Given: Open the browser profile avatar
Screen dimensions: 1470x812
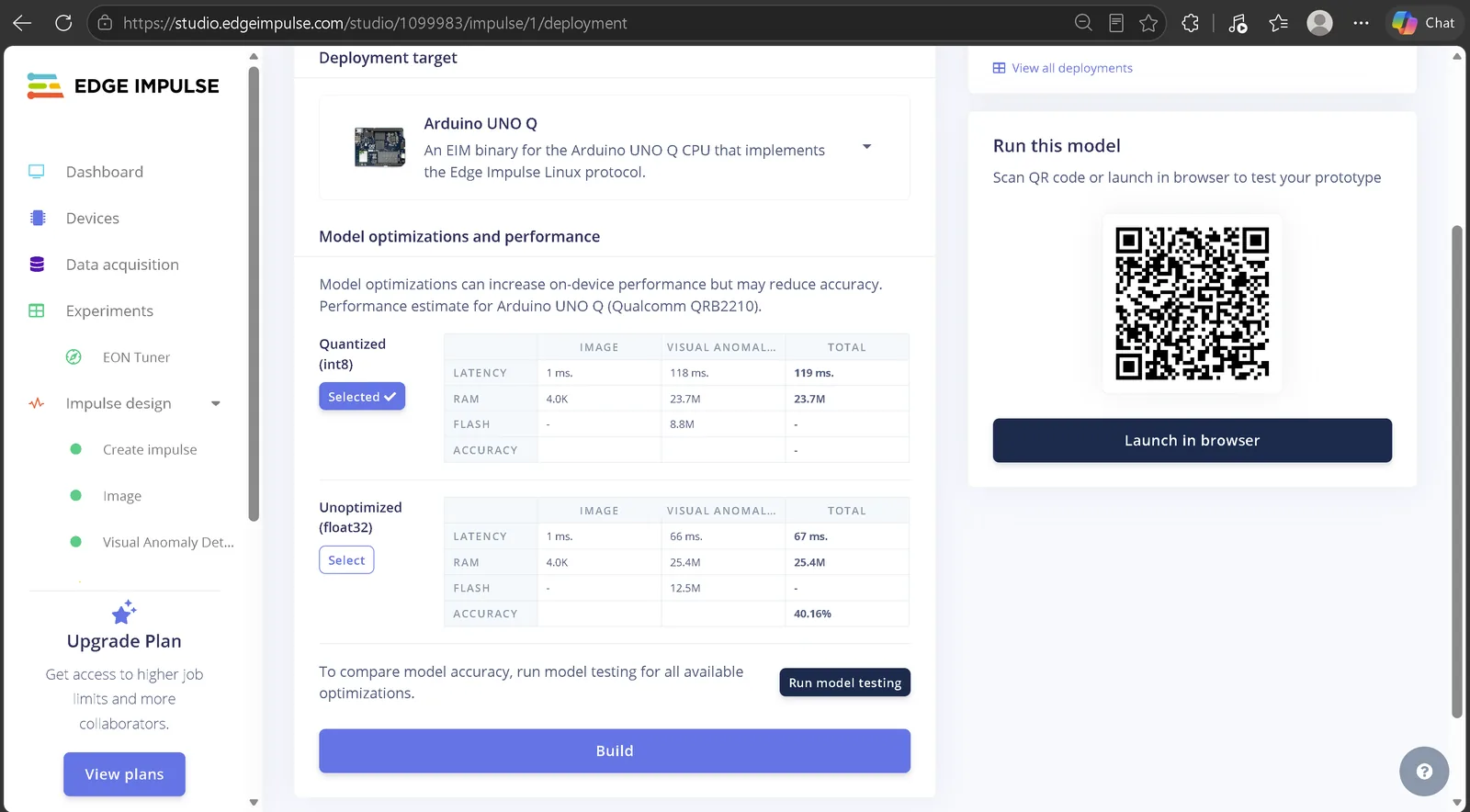Looking at the screenshot, I should tap(1320, 23).
